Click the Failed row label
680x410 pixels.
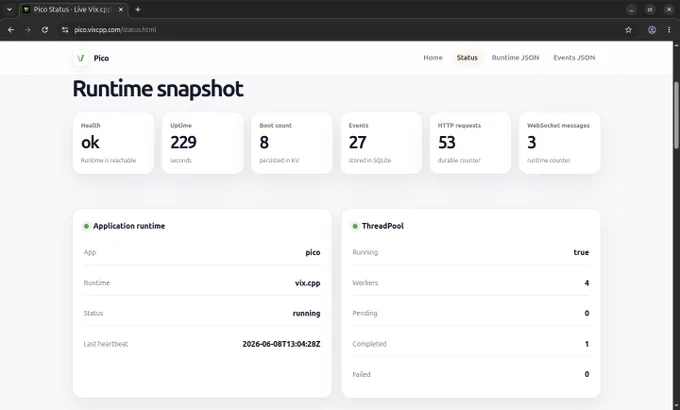(361, 374)
